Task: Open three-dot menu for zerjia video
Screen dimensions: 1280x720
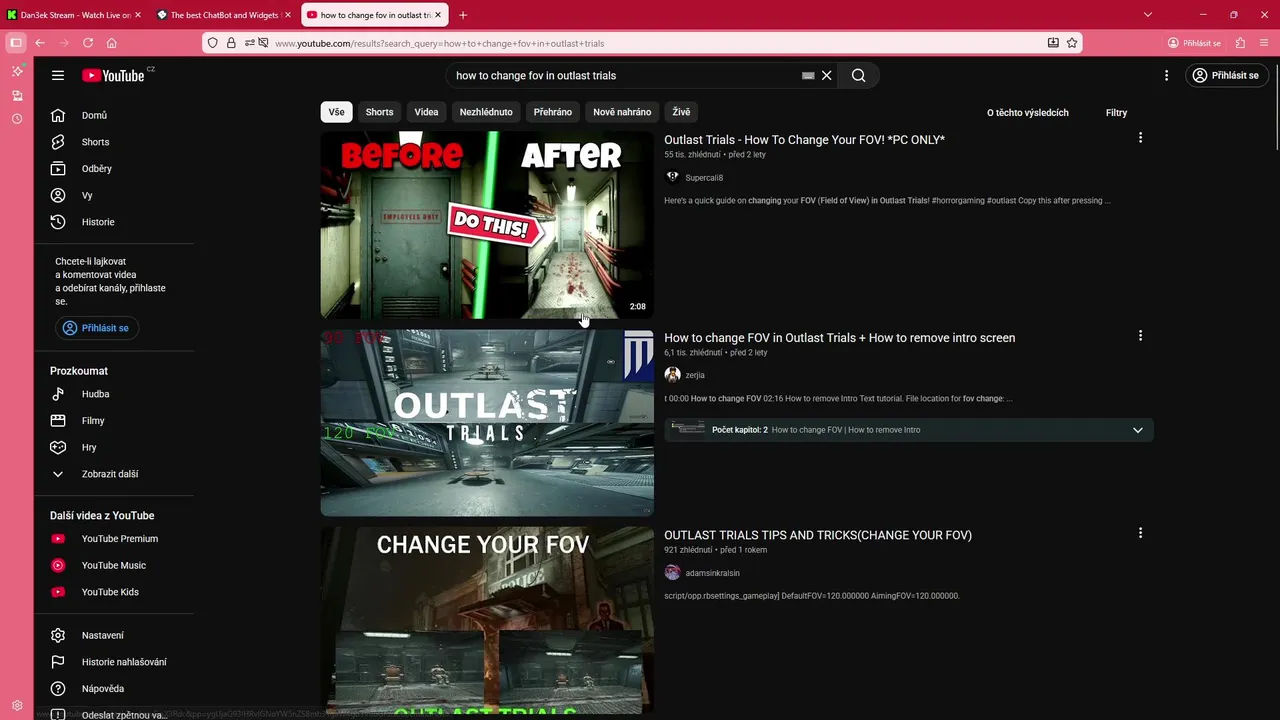Action: tap(1140, 336)
